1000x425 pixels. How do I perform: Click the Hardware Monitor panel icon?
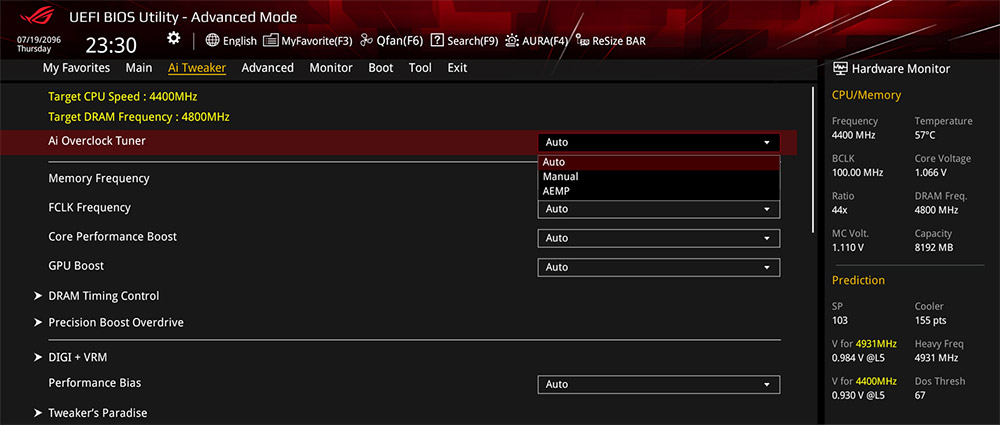(x=840, y=69)
